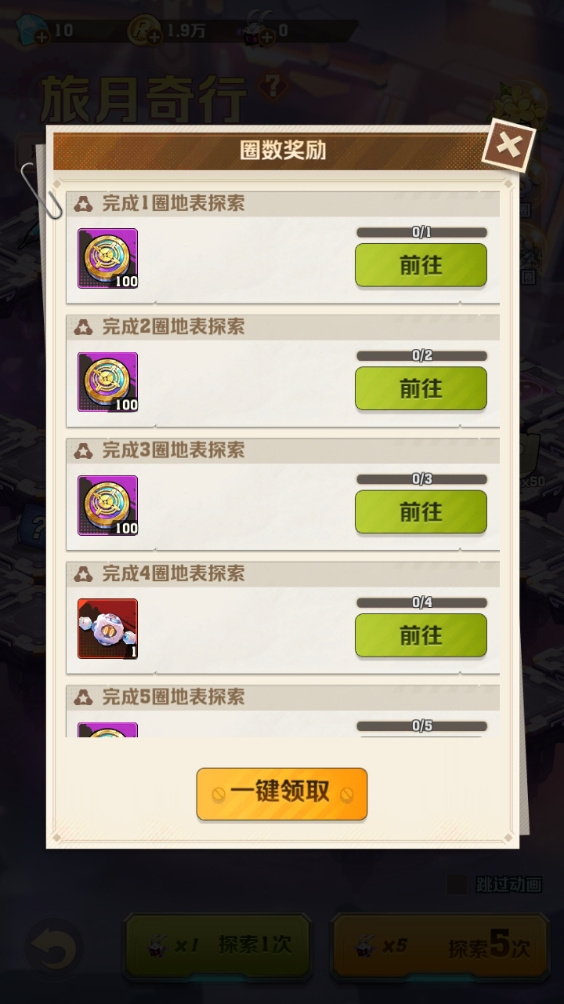This screenshot has width=564, height=1004.
Task: Add more of the 1.9万 coin currency
Action: pos(154,38)
